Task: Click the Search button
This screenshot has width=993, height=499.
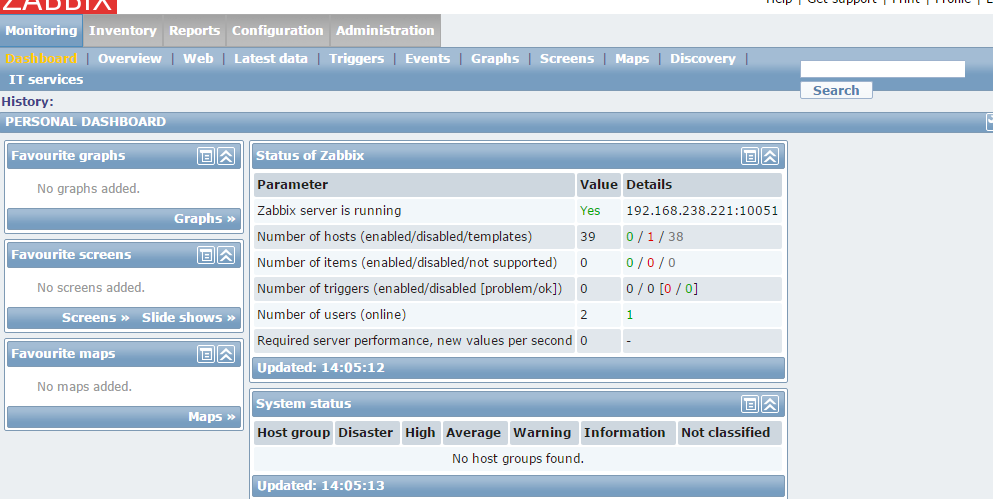Action: 836,90
